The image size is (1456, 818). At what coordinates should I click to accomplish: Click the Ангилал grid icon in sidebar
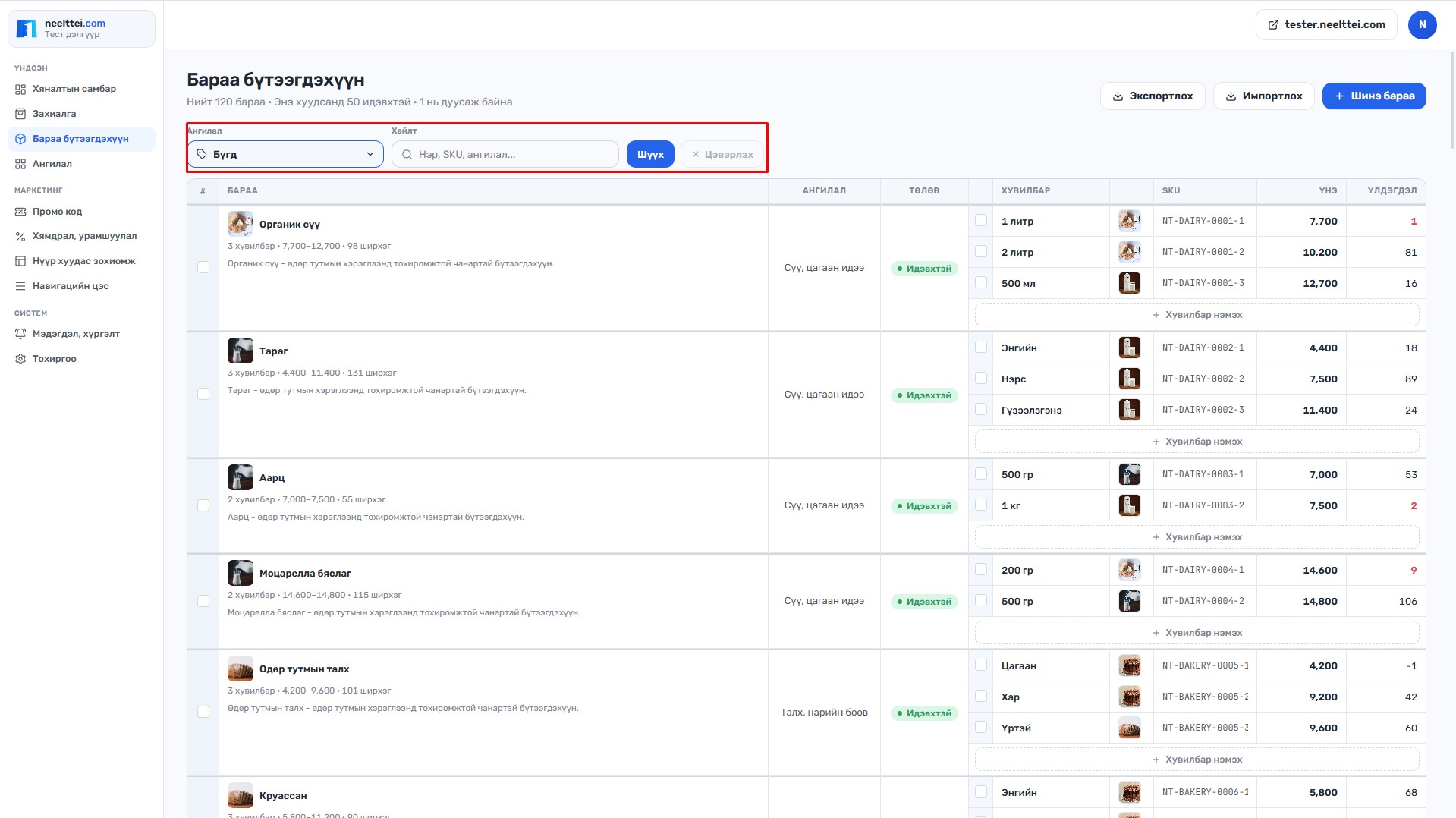point(20,164)
